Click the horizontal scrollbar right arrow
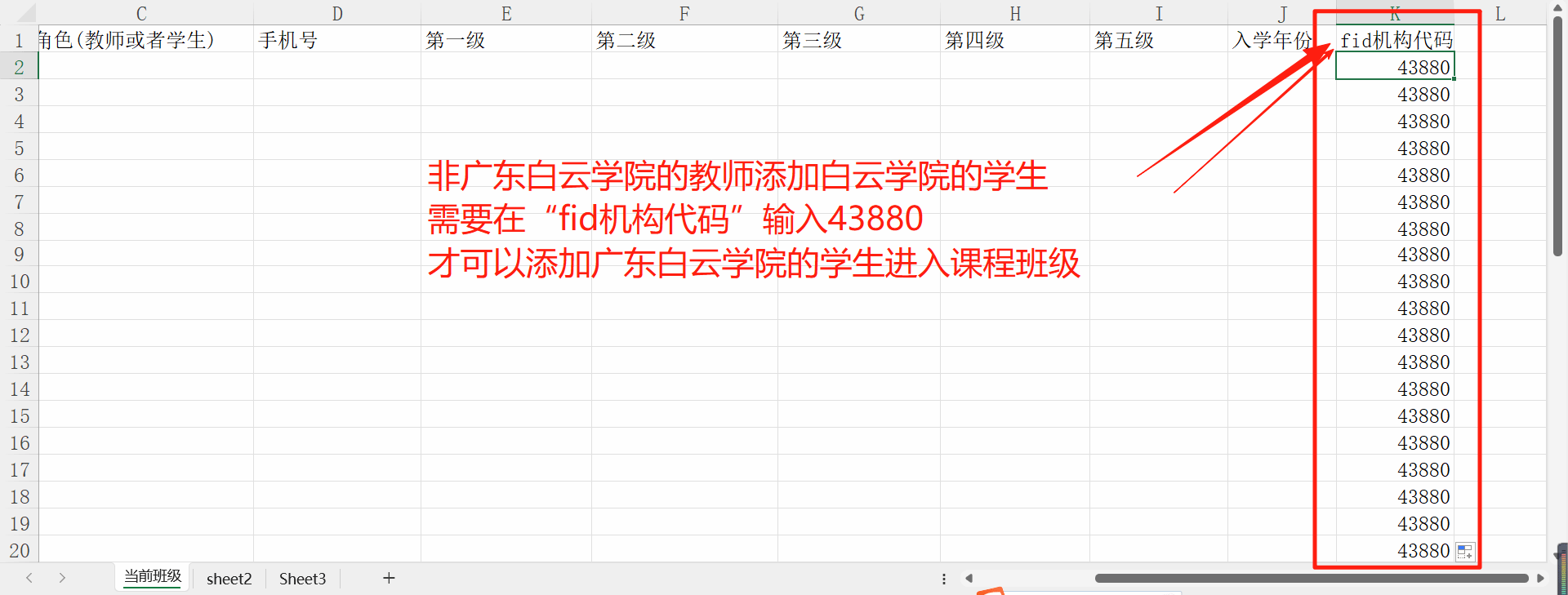The width and height of the screenshot is (1568, 595). point(1540,578)
